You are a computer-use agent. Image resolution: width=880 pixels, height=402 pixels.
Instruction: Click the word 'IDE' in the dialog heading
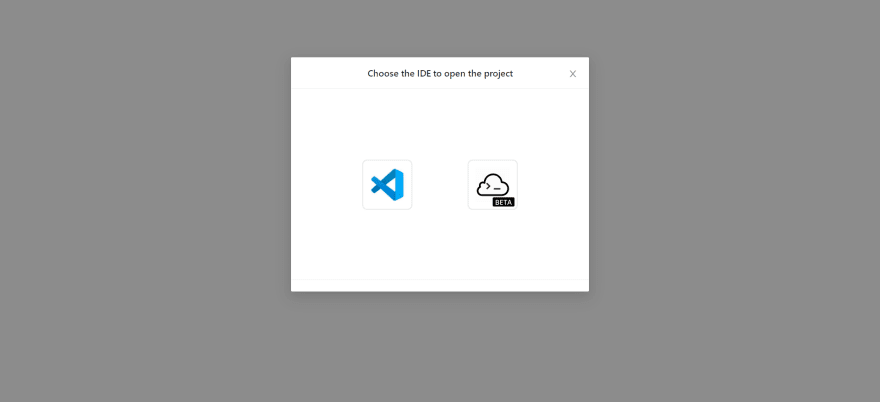424,74
